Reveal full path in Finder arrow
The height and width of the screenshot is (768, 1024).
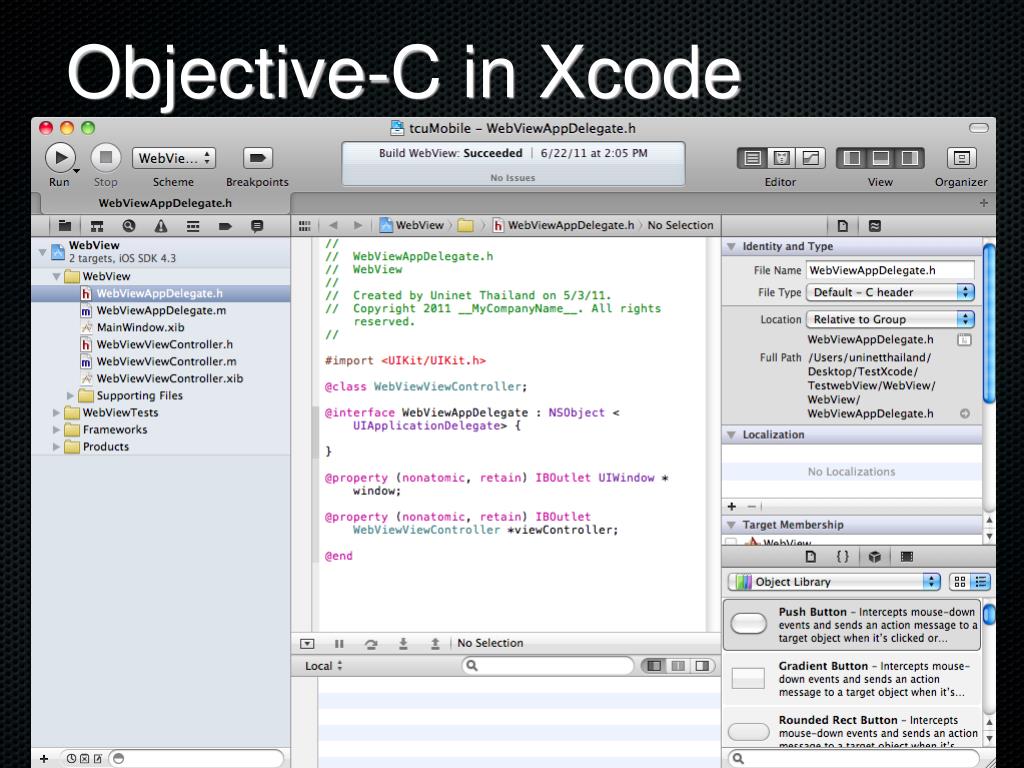pos(965,414)
